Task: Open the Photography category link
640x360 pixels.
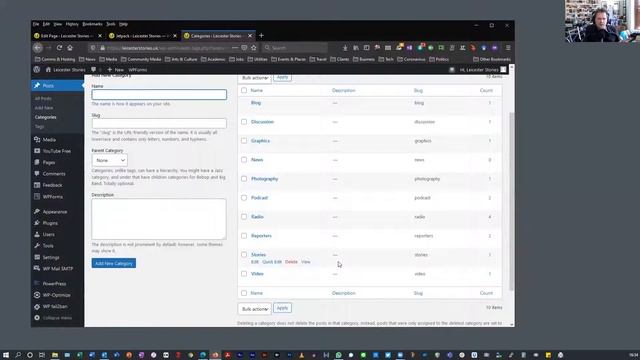Action: [x=264, y=179]
